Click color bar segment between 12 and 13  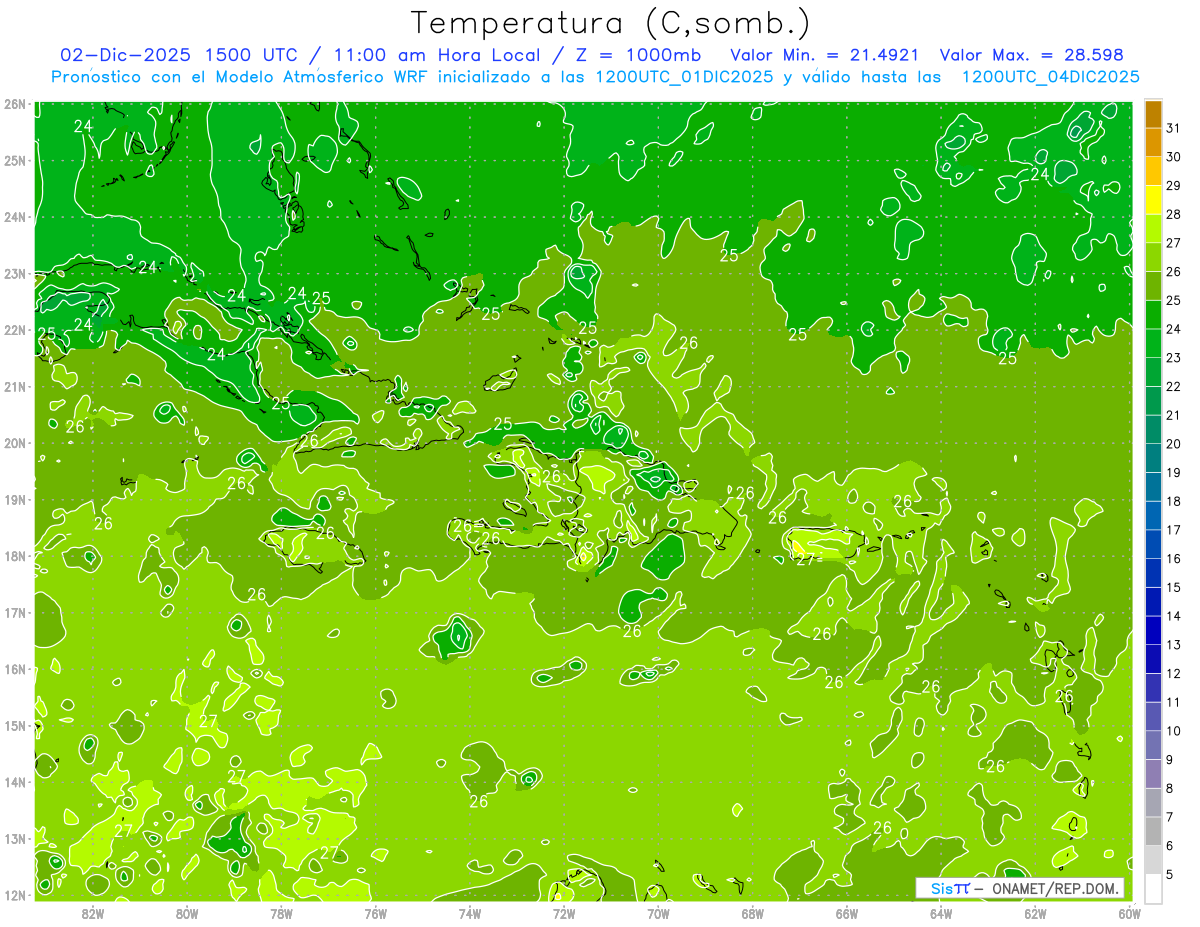tap(1153, 659)
